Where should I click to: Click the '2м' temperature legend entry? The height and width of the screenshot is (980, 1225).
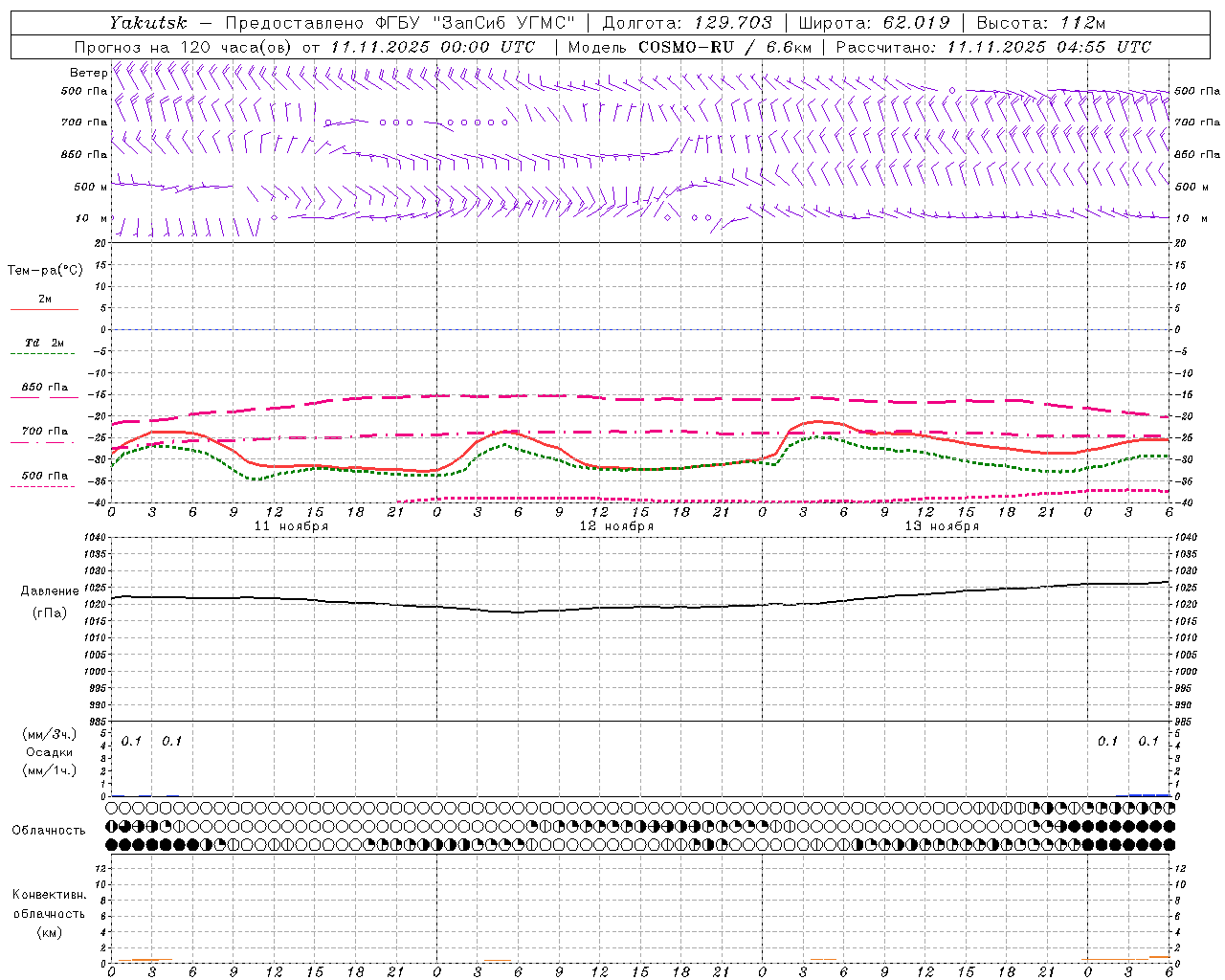point(45,300)
